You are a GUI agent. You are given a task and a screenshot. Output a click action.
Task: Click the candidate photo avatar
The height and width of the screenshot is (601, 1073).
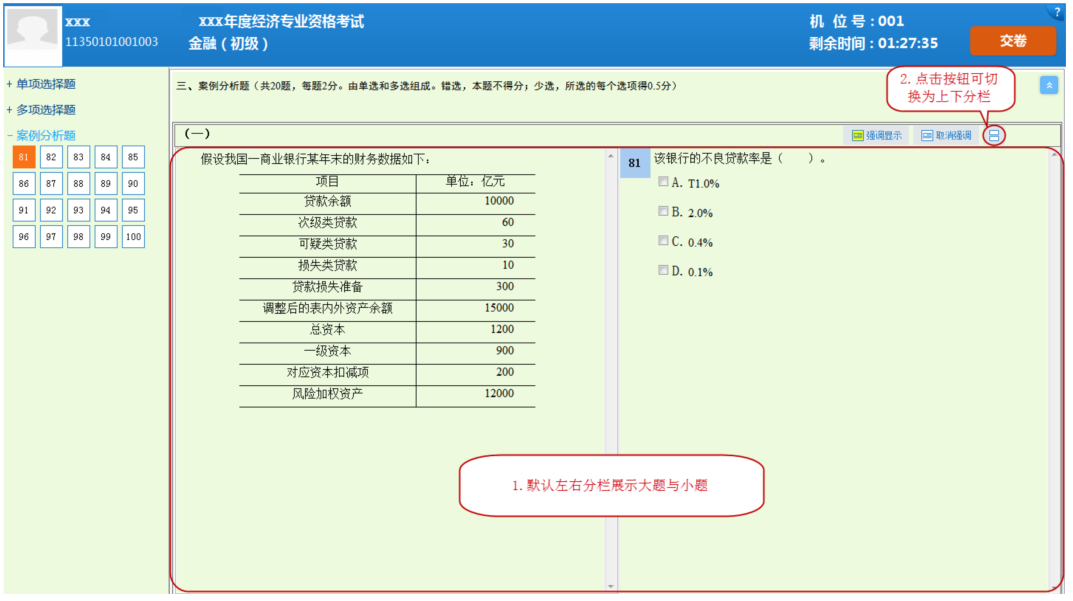(33, 31)
